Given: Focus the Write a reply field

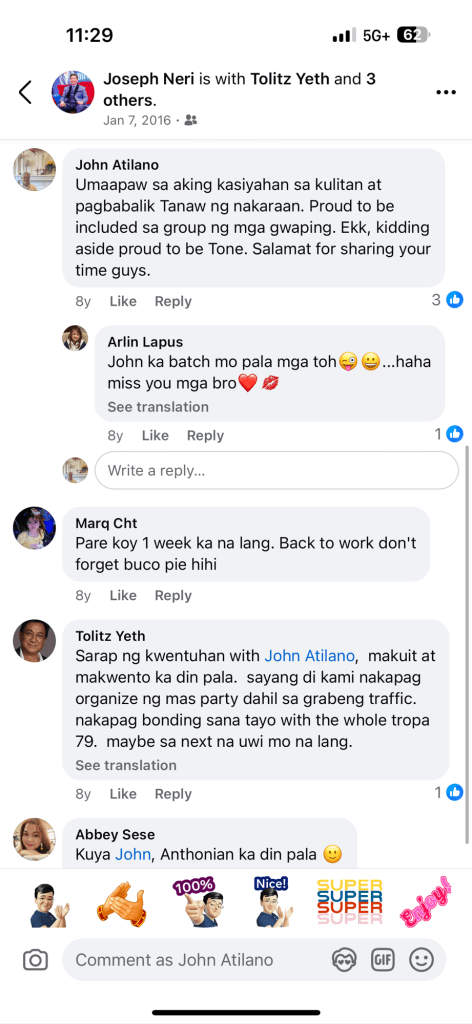Looking at the screenshot, I should (x=277, y=470).
